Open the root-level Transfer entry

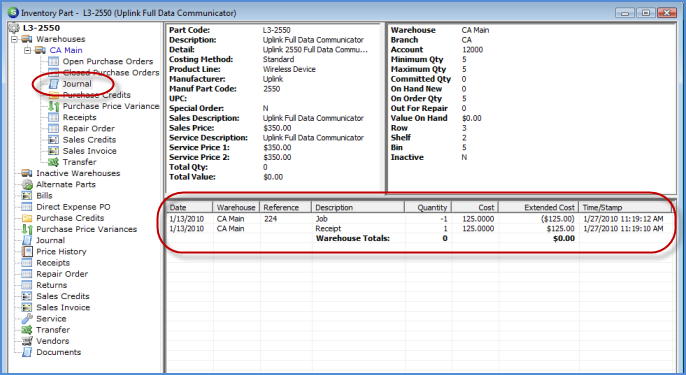point(53,330)
